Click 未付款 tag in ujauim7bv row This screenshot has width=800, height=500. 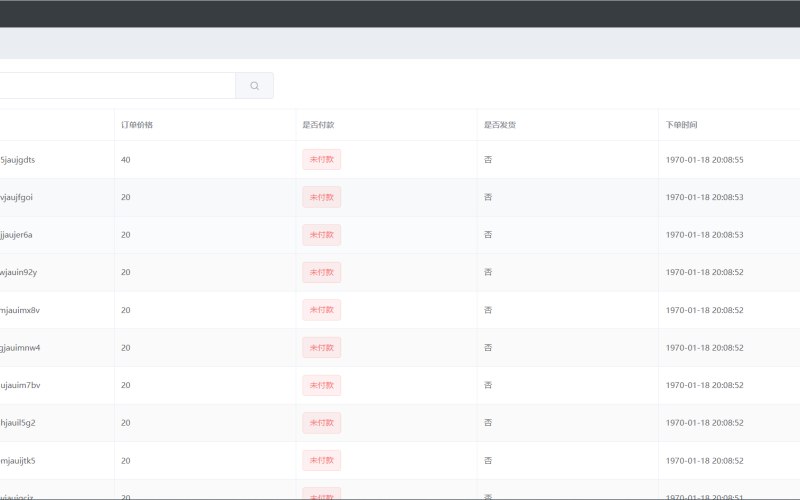point(321,385)
